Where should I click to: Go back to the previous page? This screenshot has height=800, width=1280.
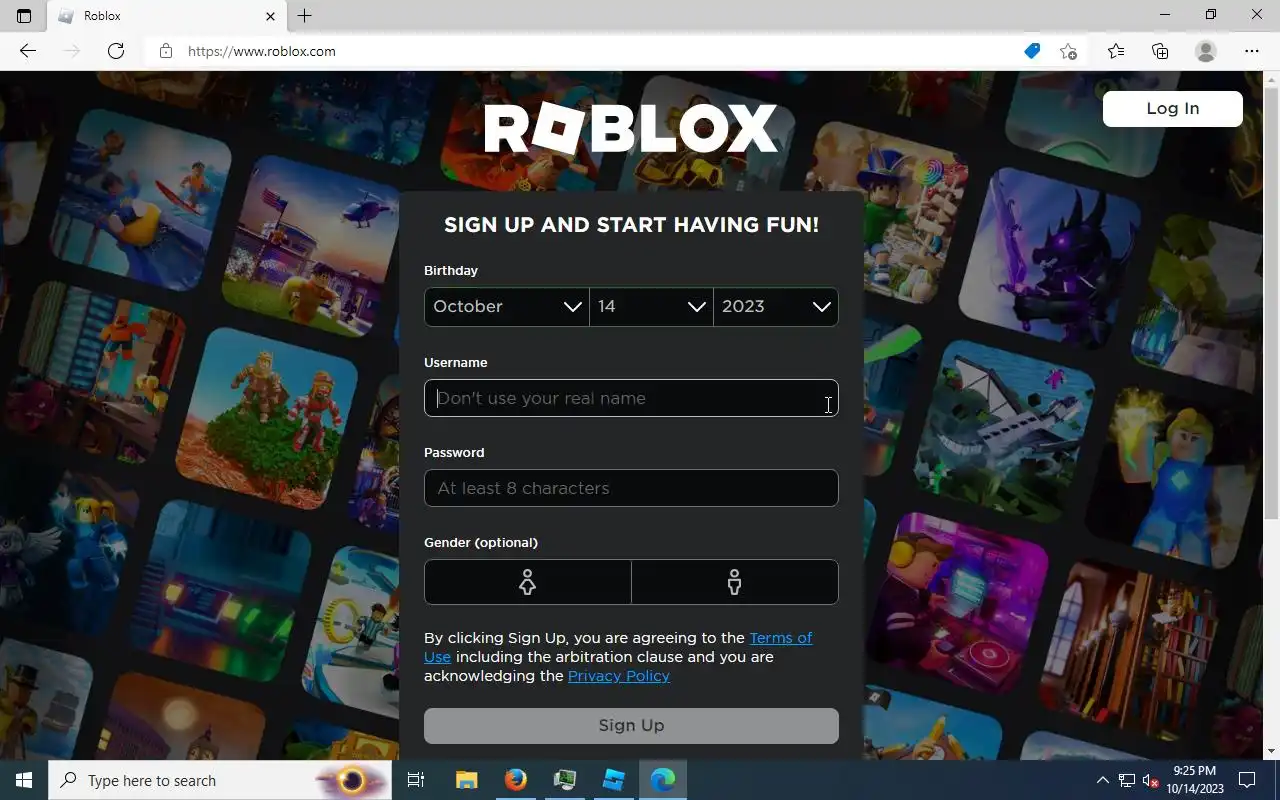[28, 51]
